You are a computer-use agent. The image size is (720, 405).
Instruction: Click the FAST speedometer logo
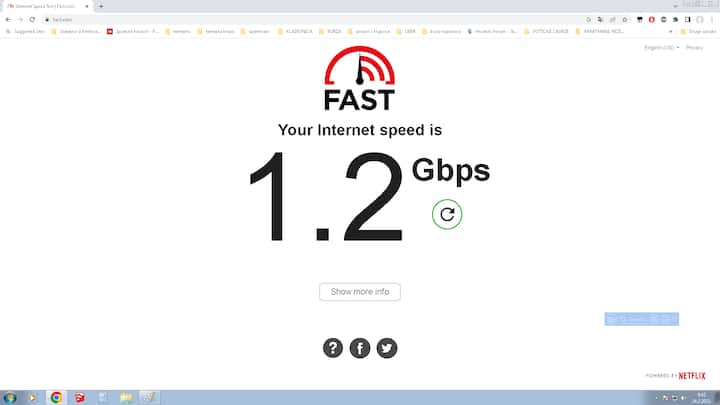coord(360,78)
